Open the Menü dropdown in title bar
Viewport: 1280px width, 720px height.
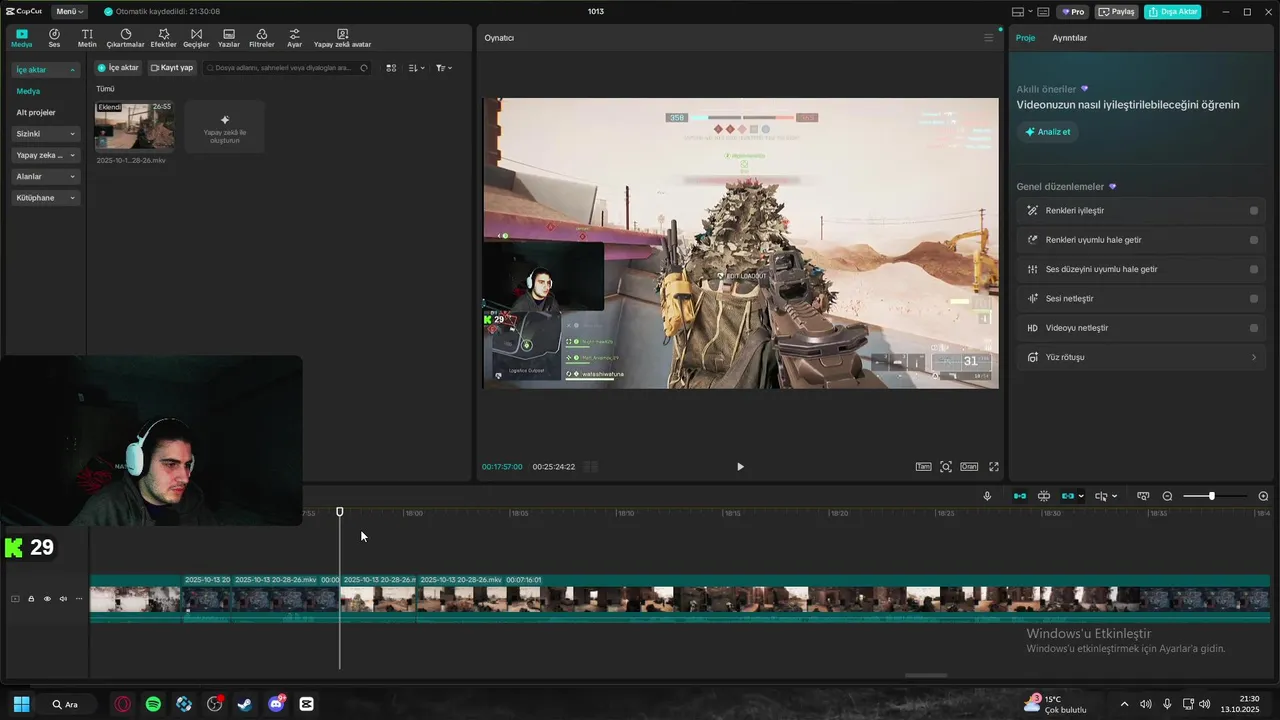70,12
